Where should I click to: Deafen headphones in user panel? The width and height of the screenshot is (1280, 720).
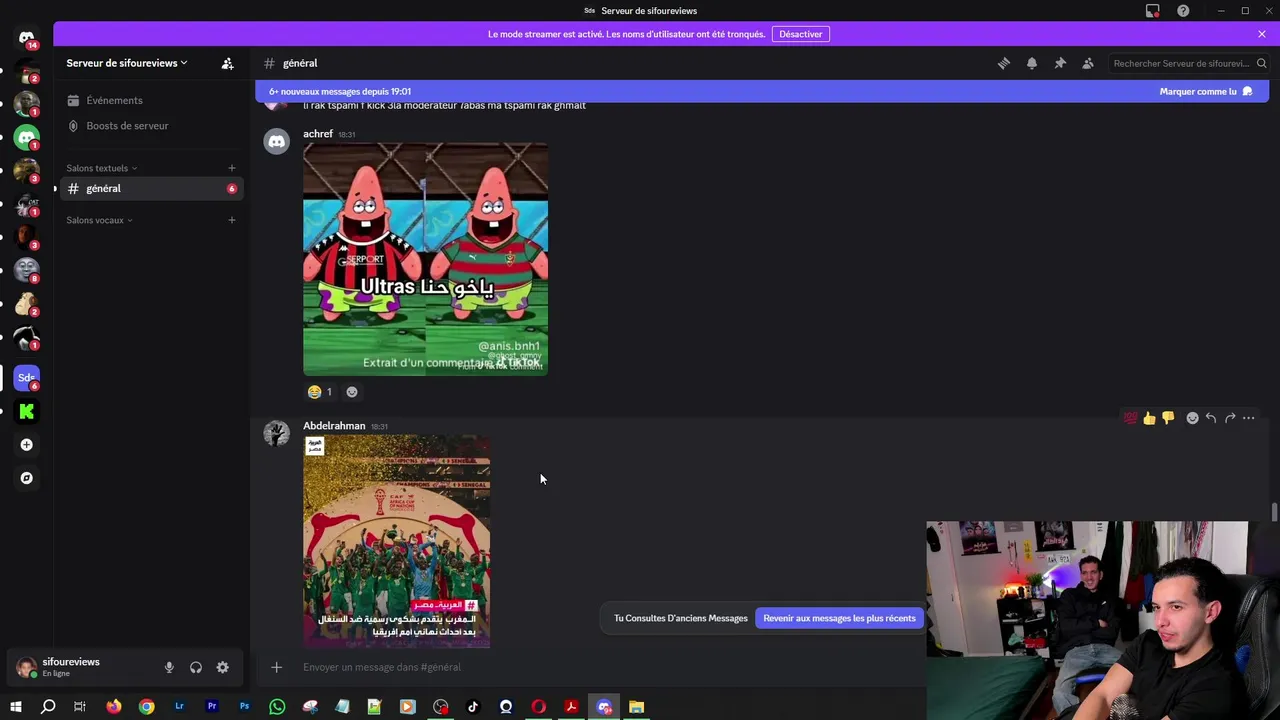(x=196, y=667)
